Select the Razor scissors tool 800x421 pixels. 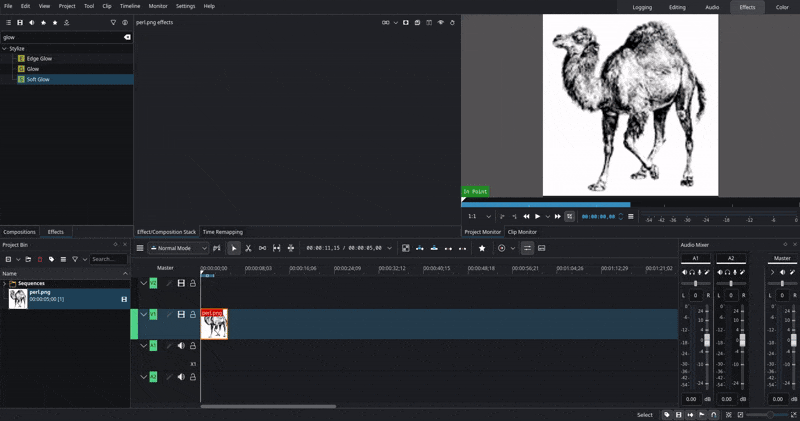248,248
